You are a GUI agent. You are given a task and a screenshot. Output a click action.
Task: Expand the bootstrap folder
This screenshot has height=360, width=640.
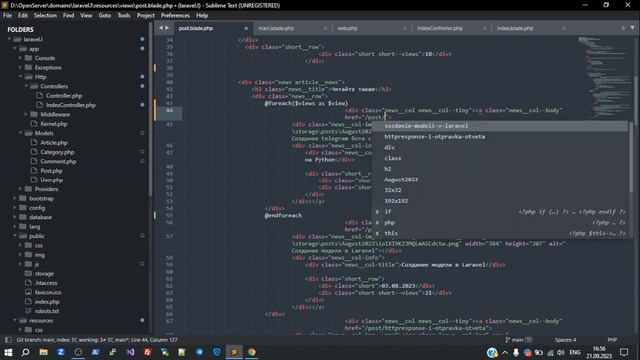coord(15,198)
